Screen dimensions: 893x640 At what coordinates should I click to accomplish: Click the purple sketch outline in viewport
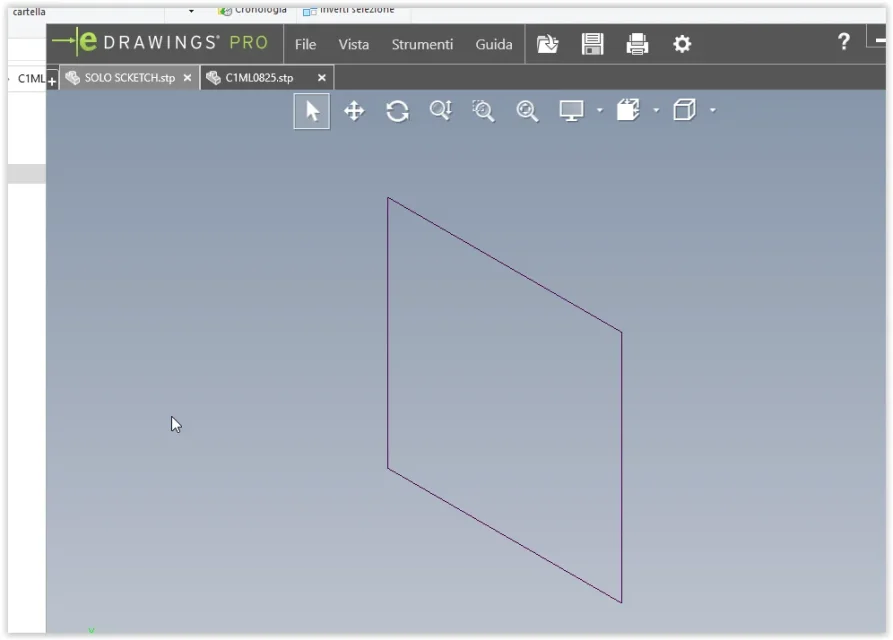[388, 330]
